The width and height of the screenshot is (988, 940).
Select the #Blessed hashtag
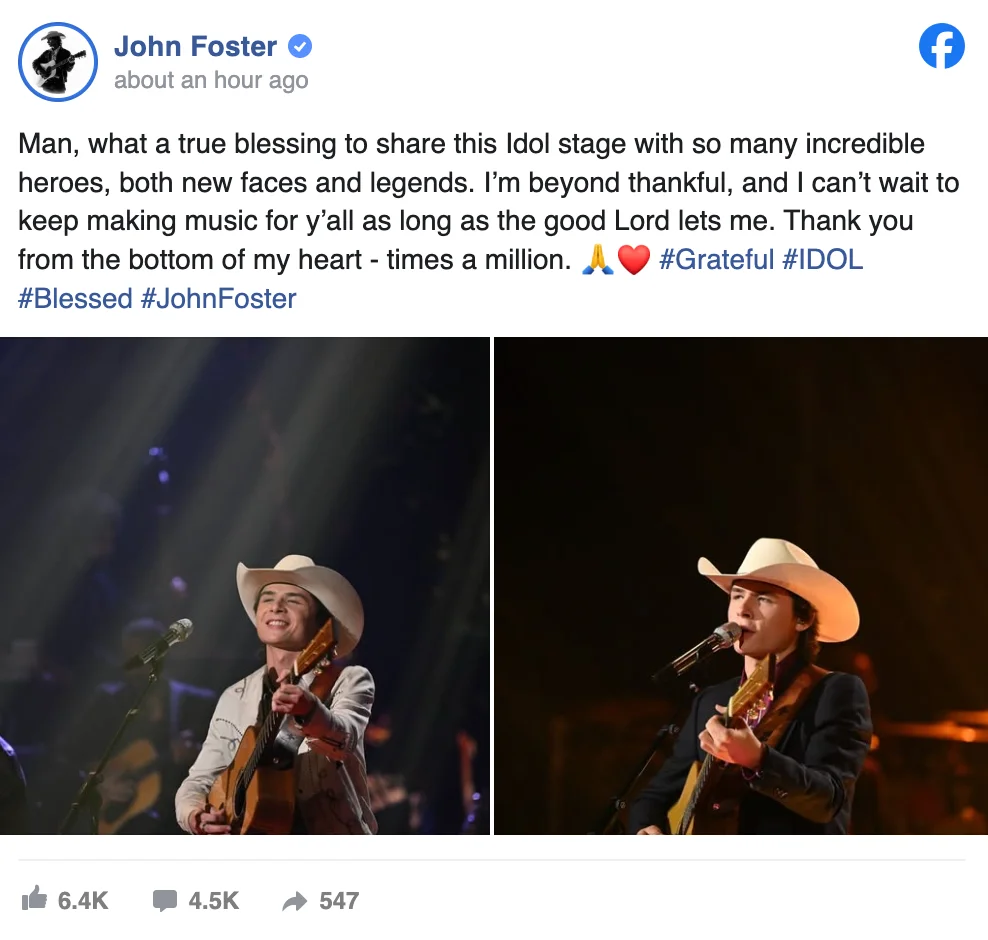(x=75, y=298)
